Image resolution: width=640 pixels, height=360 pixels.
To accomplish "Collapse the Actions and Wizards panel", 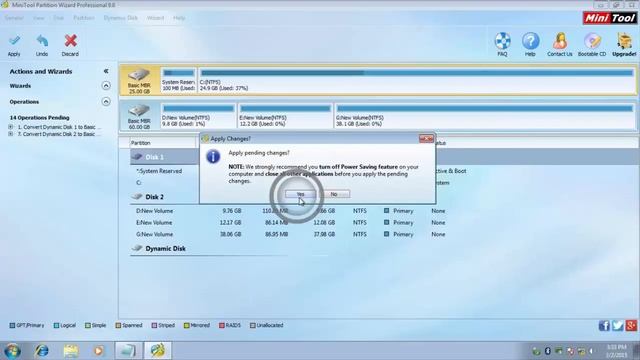I will (x=106, y=71).
